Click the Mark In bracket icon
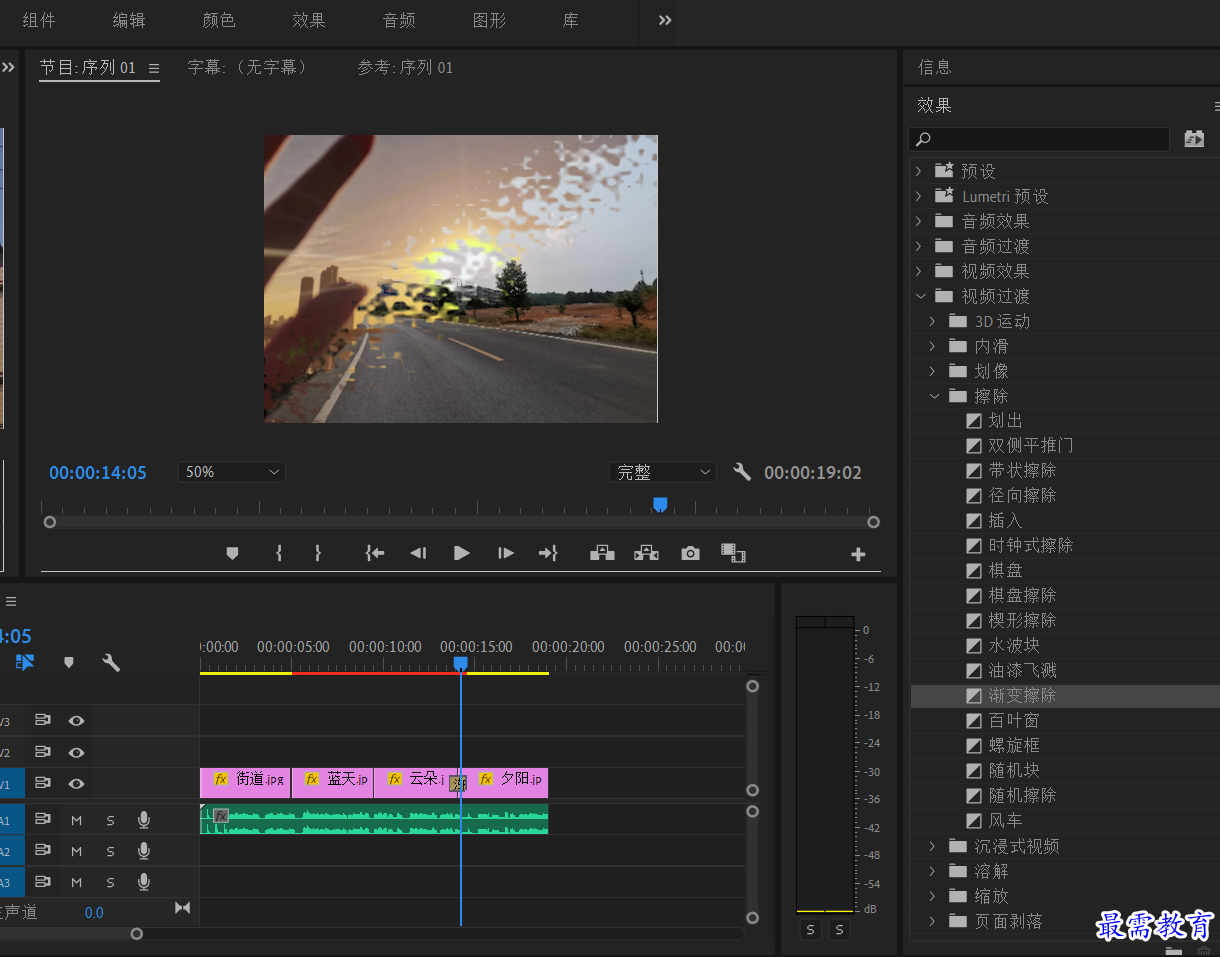 tap(279, 553)
